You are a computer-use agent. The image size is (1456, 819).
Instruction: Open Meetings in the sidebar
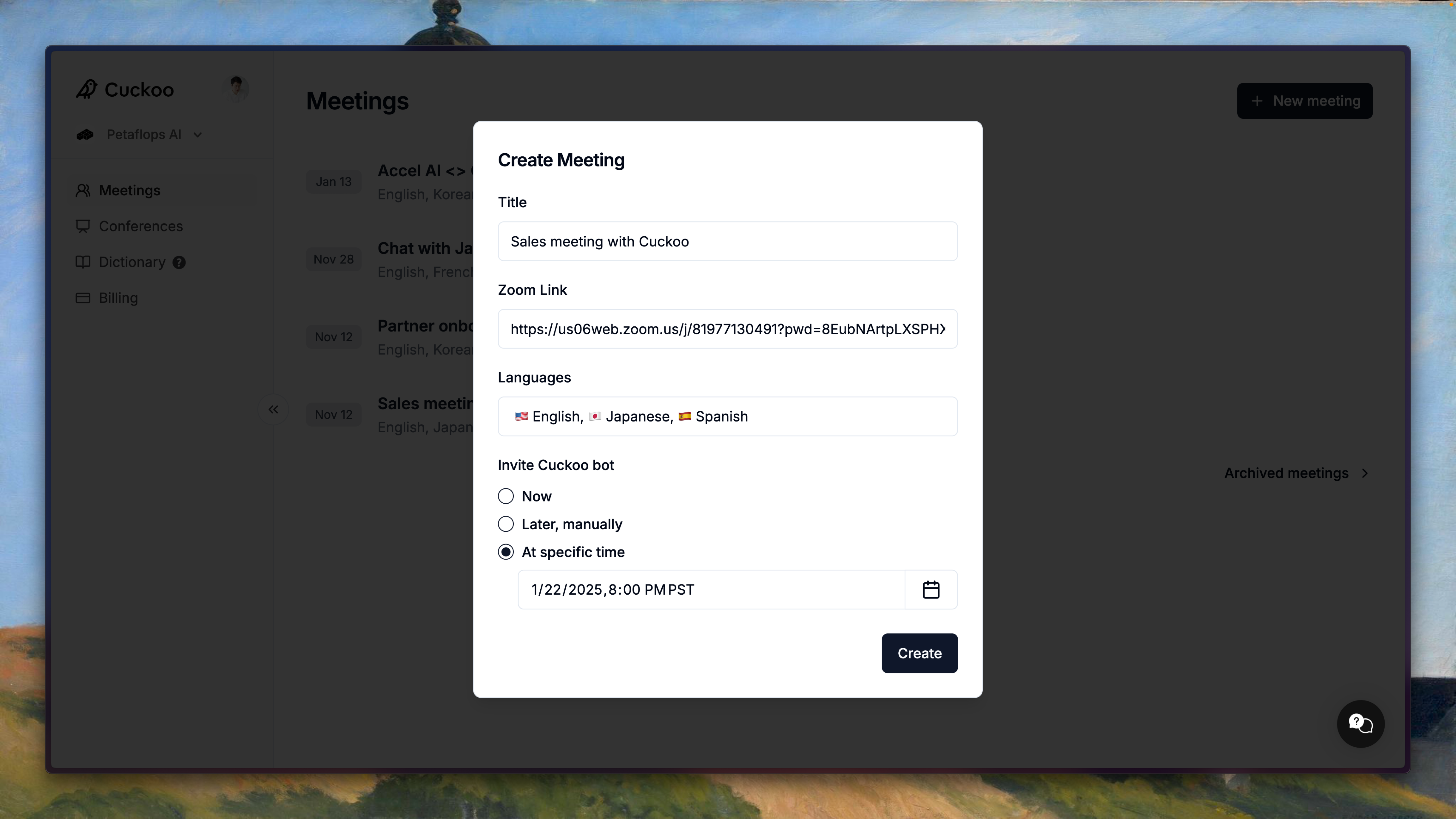[130, 191]
